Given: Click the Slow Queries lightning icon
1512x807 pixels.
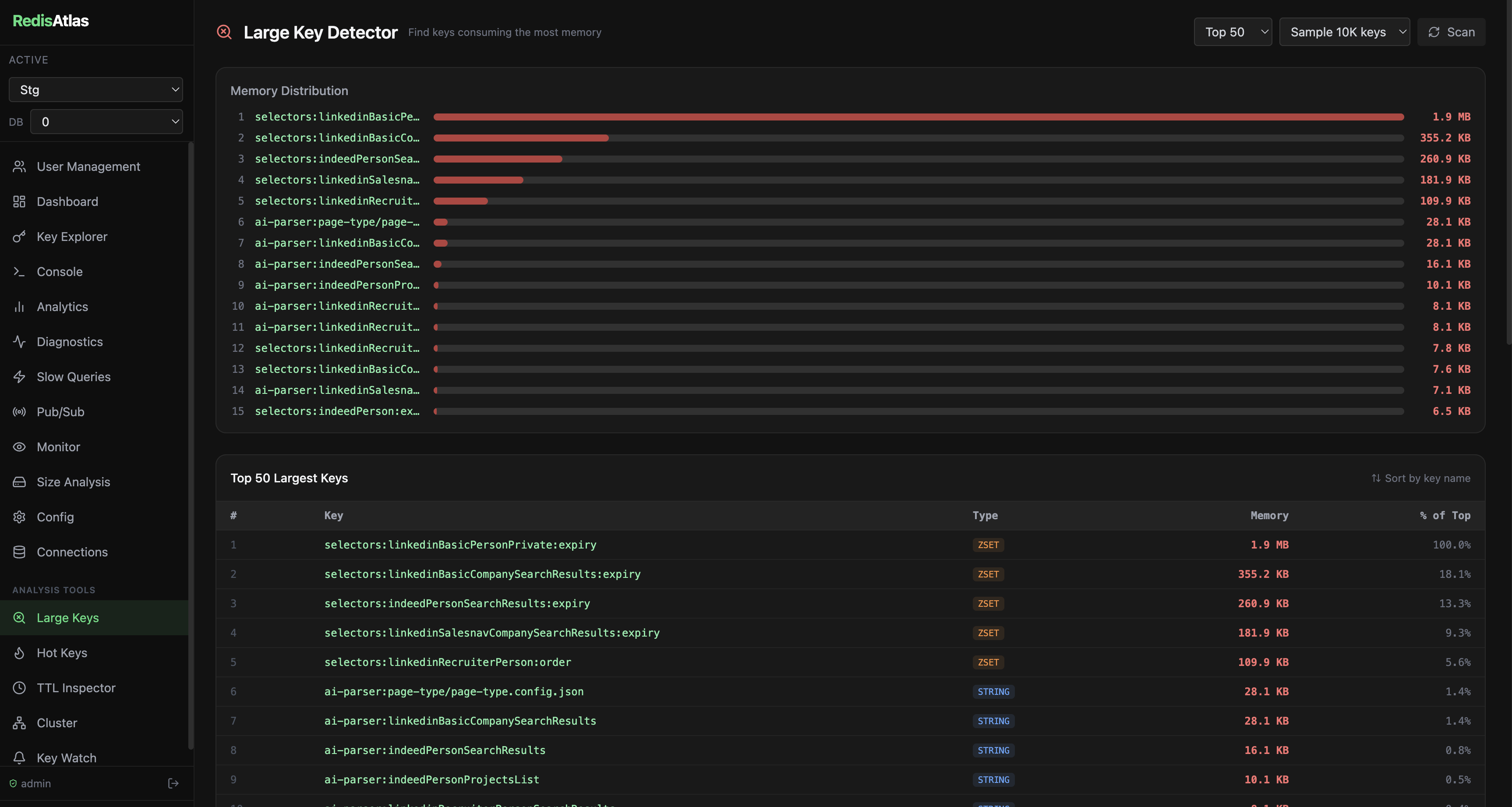Looking at the screenshot, I should (19, 377).
